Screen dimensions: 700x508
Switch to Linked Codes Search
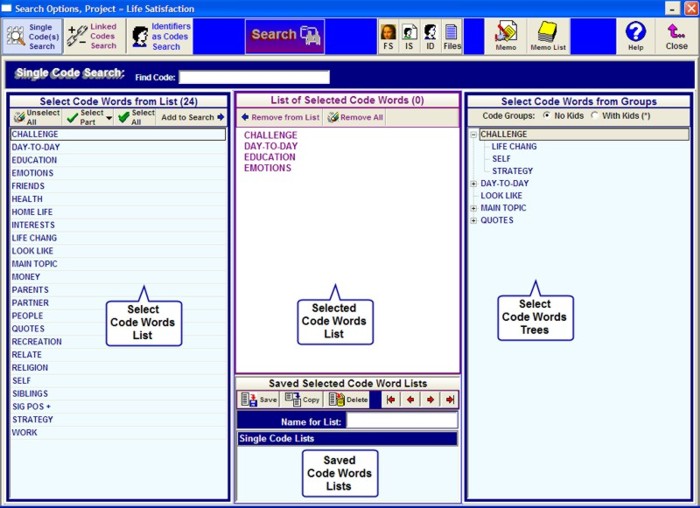(x=93, y=36)
